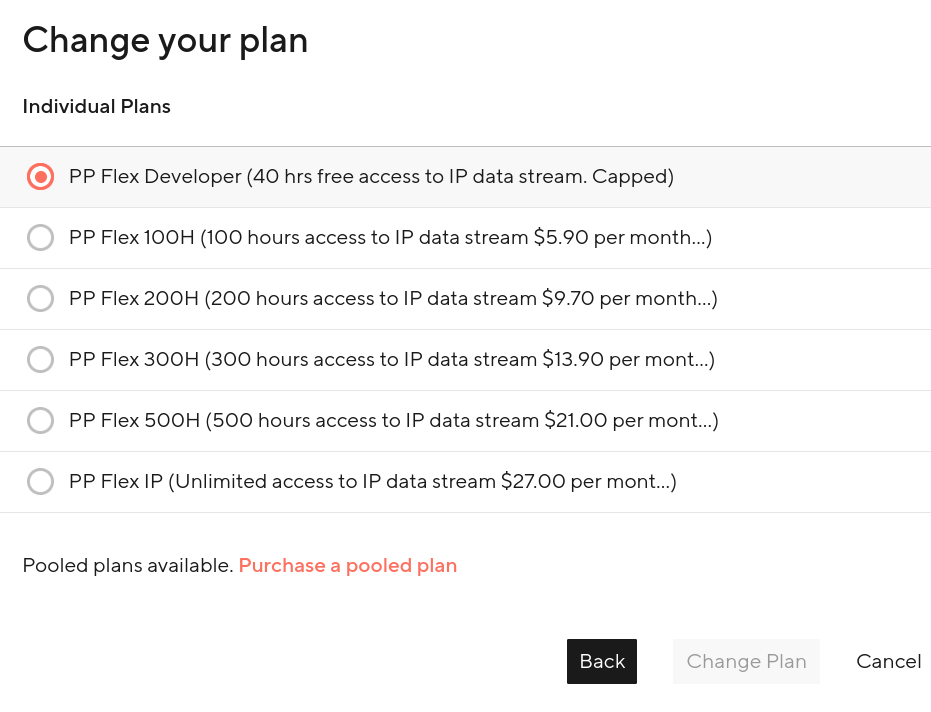931x712 pixels.
Task: Choose the PP Flex IP unlimited radio button
Action: [x=40, y=482]
